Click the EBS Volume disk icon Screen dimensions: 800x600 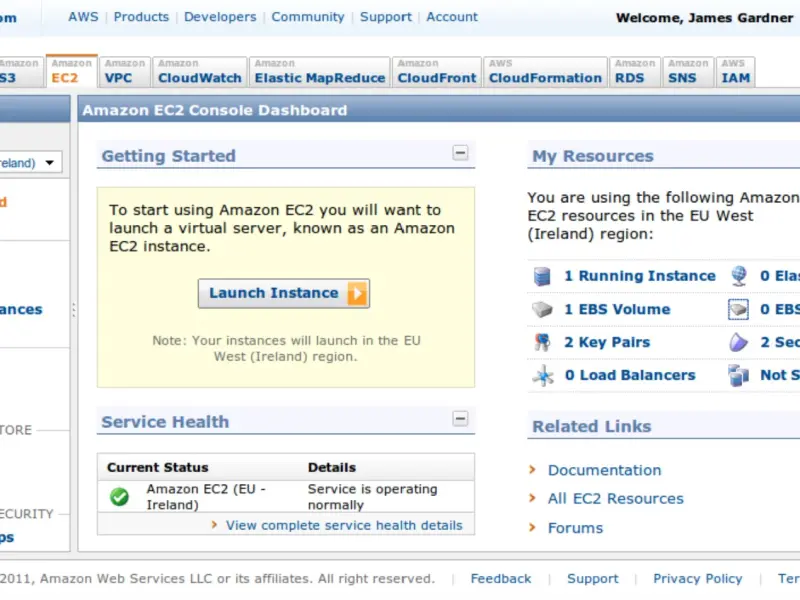click(x=542, y=309)
